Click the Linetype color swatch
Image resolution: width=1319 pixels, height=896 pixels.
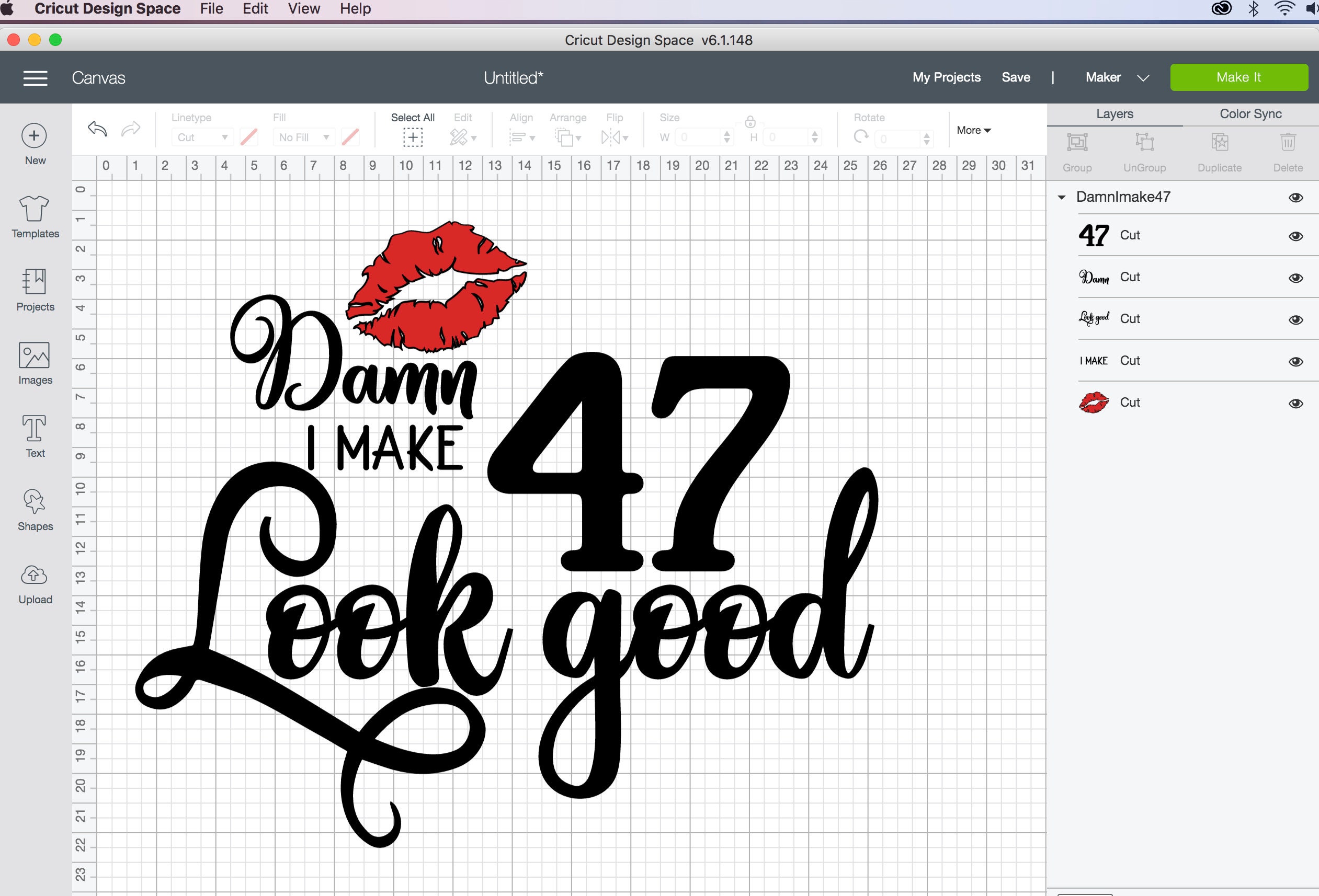(248, 137)
